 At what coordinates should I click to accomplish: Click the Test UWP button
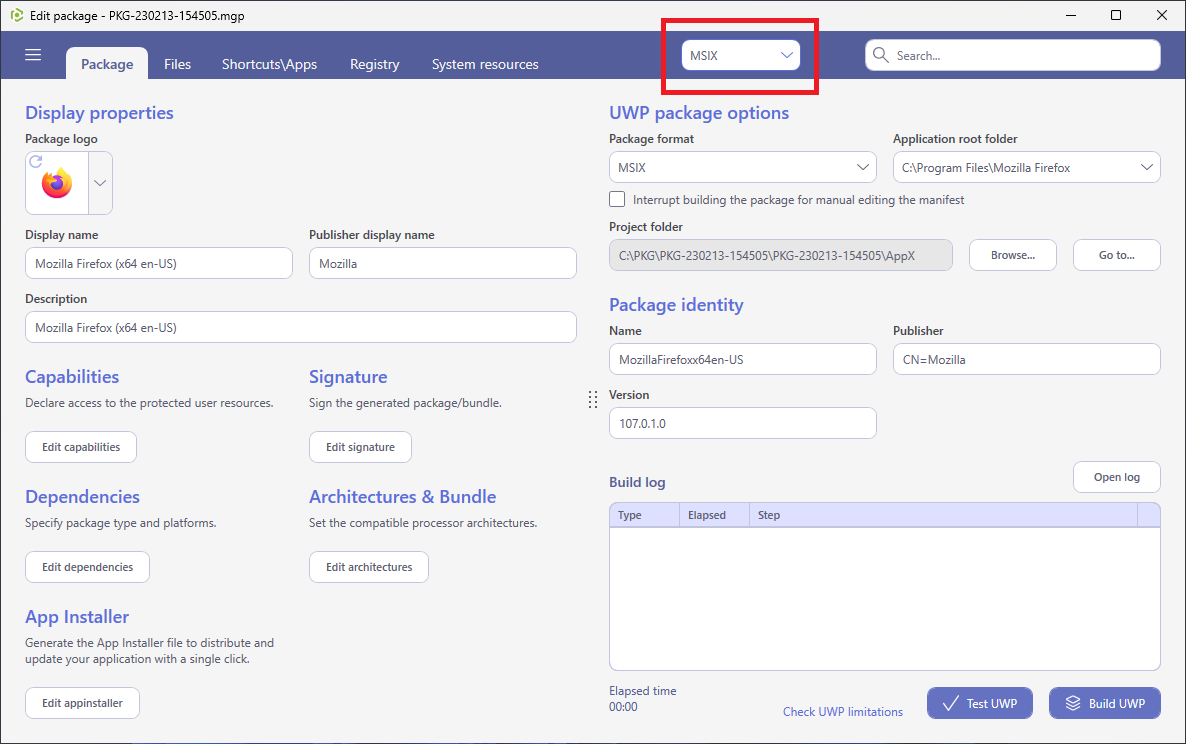coord(980,703)
